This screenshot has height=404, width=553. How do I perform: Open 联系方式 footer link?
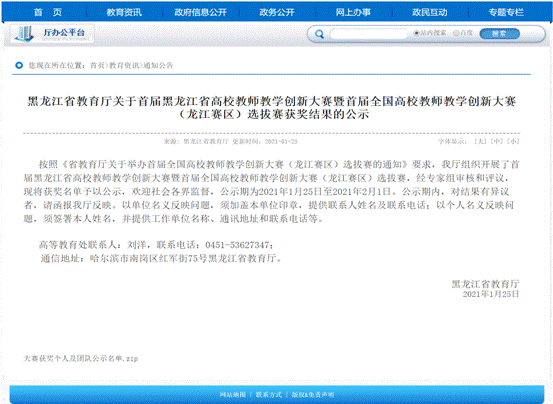coord(269,394)
